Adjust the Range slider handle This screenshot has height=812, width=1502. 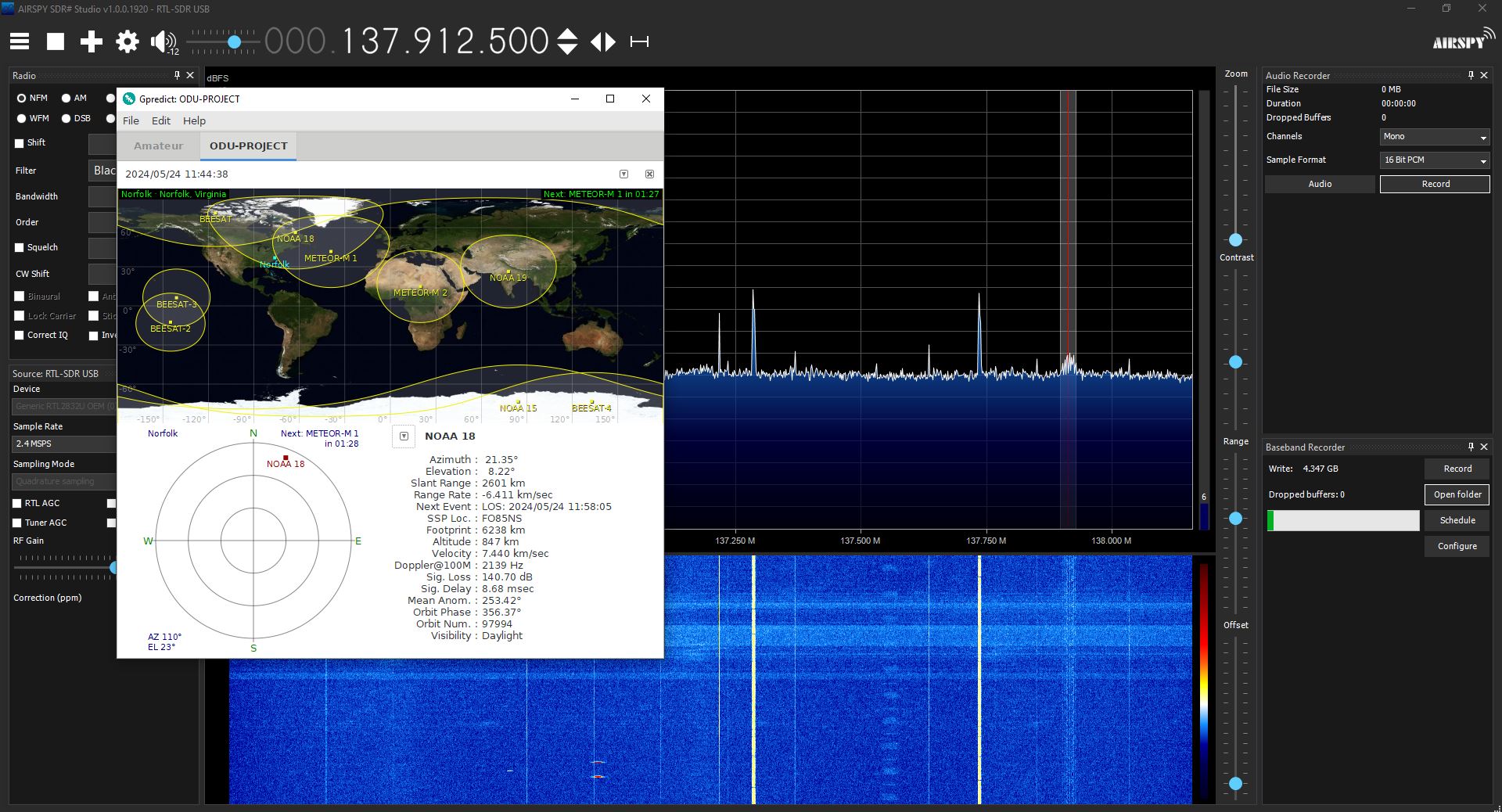(1235, 519)
